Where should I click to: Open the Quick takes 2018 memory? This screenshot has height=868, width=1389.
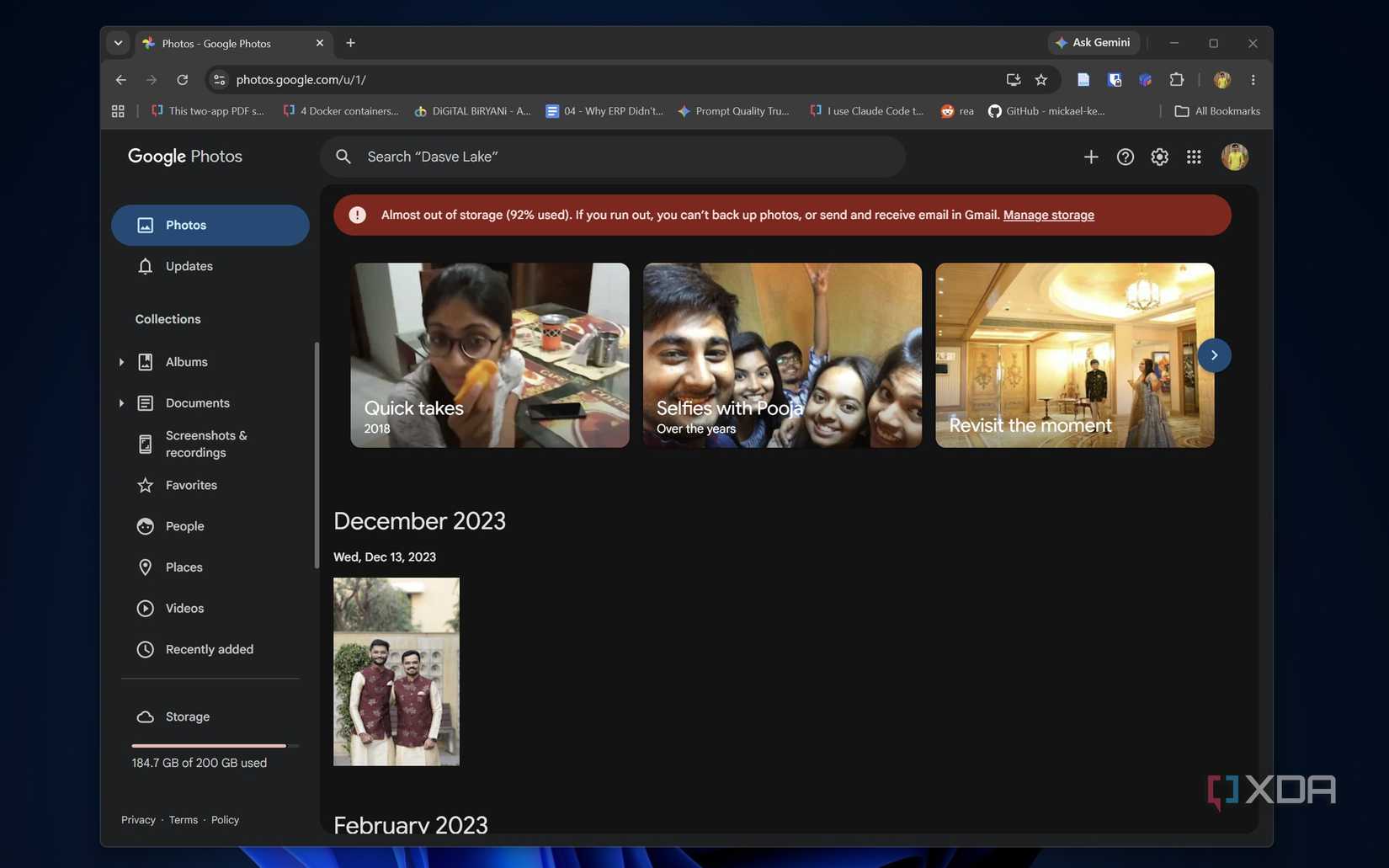[x=490, y=355]
